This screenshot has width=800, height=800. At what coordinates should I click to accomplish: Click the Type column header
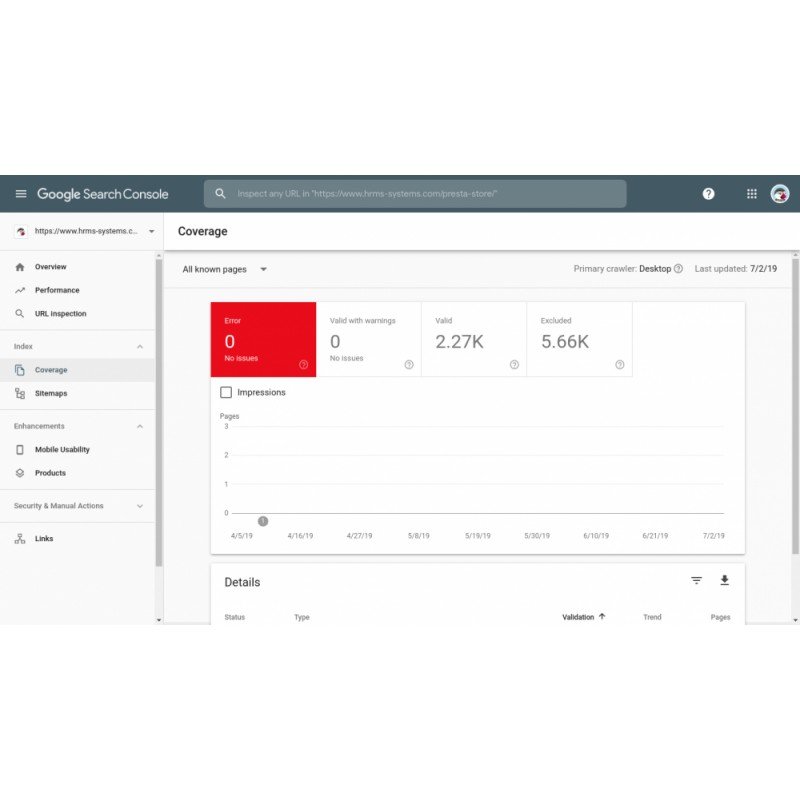tap(302, 617)
